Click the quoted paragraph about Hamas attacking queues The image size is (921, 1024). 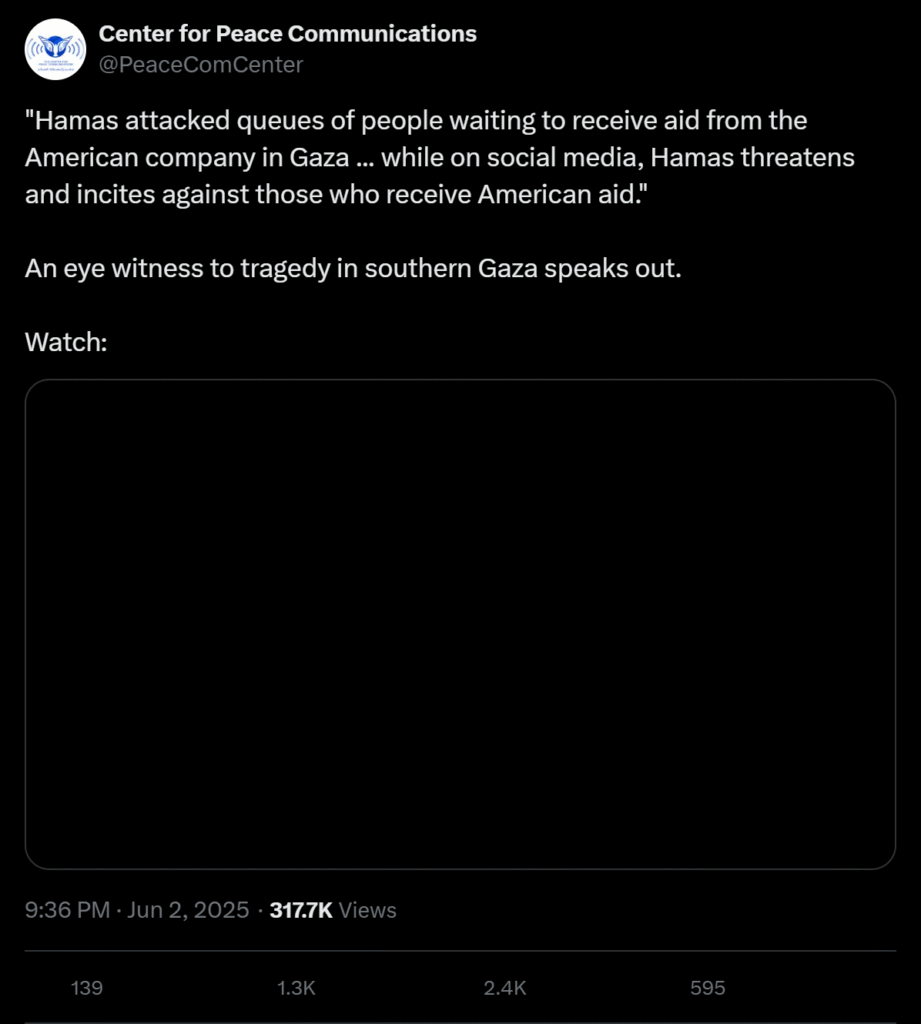440,157
